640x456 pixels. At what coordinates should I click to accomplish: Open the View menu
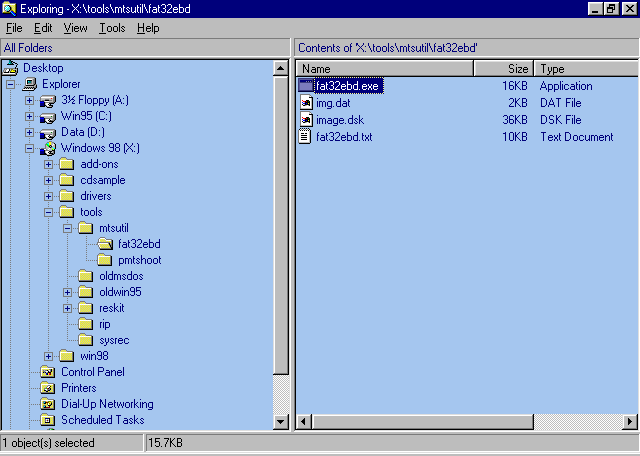[75, 28]
